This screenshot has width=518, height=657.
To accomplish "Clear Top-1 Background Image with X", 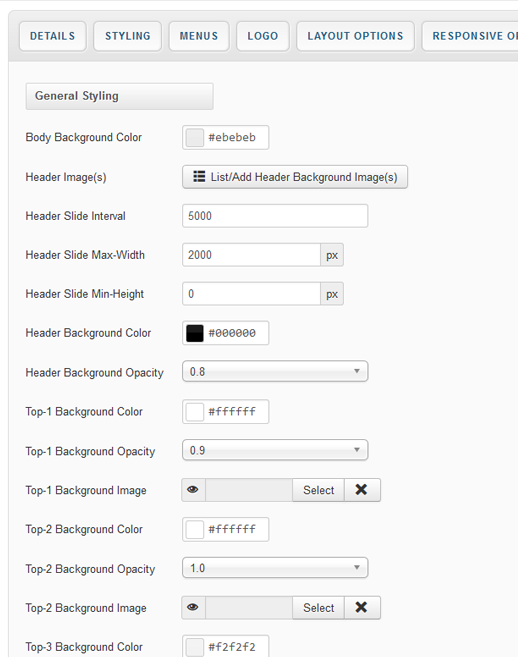I will (x=362, y=490).
